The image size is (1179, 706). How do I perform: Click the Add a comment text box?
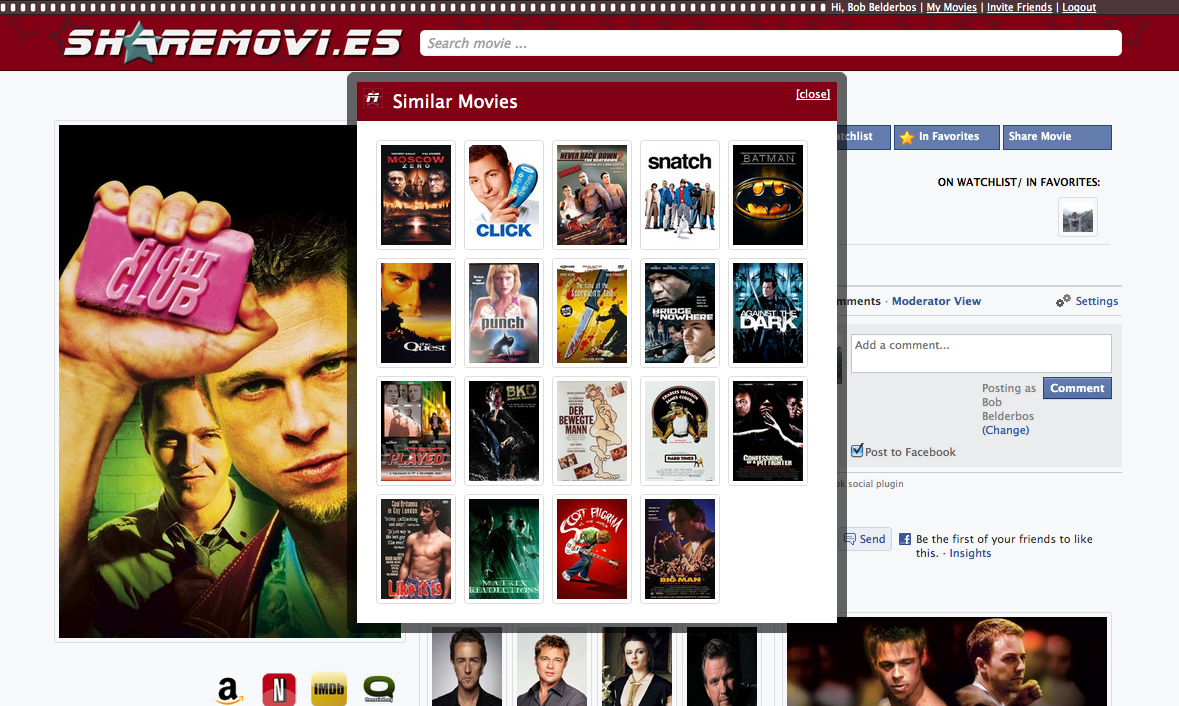pyautogui.click(x=981, y=353)
